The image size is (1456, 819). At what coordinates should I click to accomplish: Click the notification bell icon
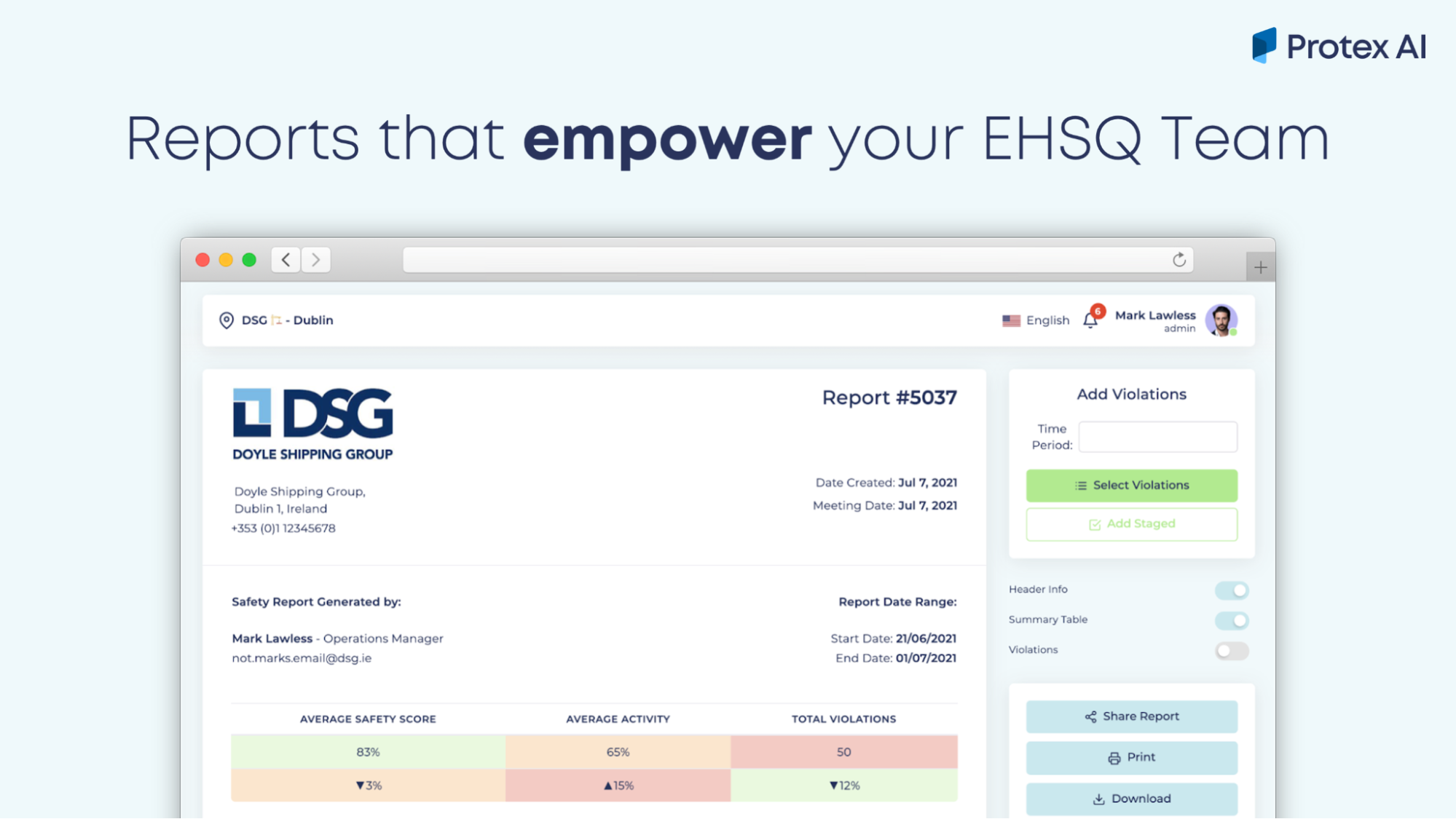pyautogui.click(x=1090, y=320)
